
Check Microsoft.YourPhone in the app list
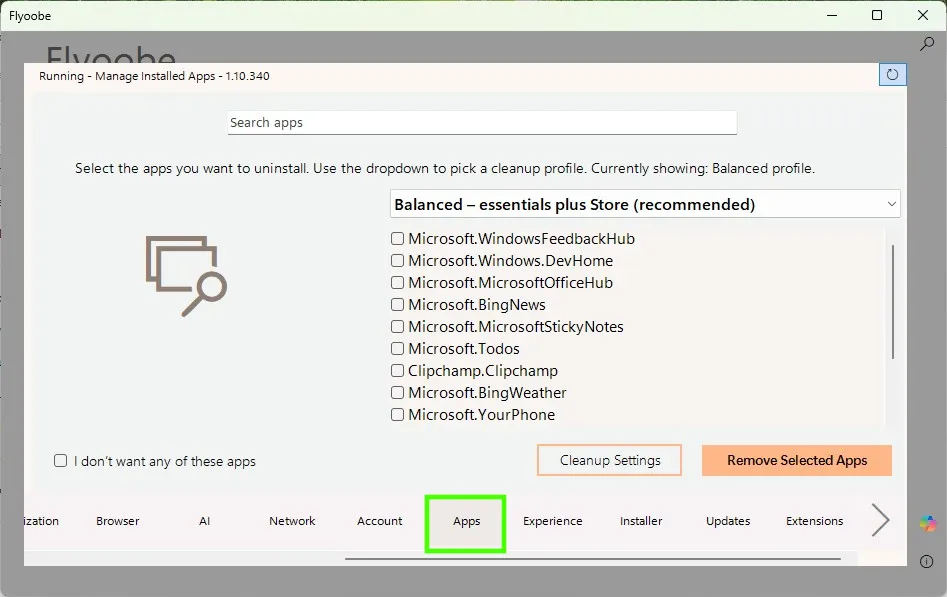397,414
